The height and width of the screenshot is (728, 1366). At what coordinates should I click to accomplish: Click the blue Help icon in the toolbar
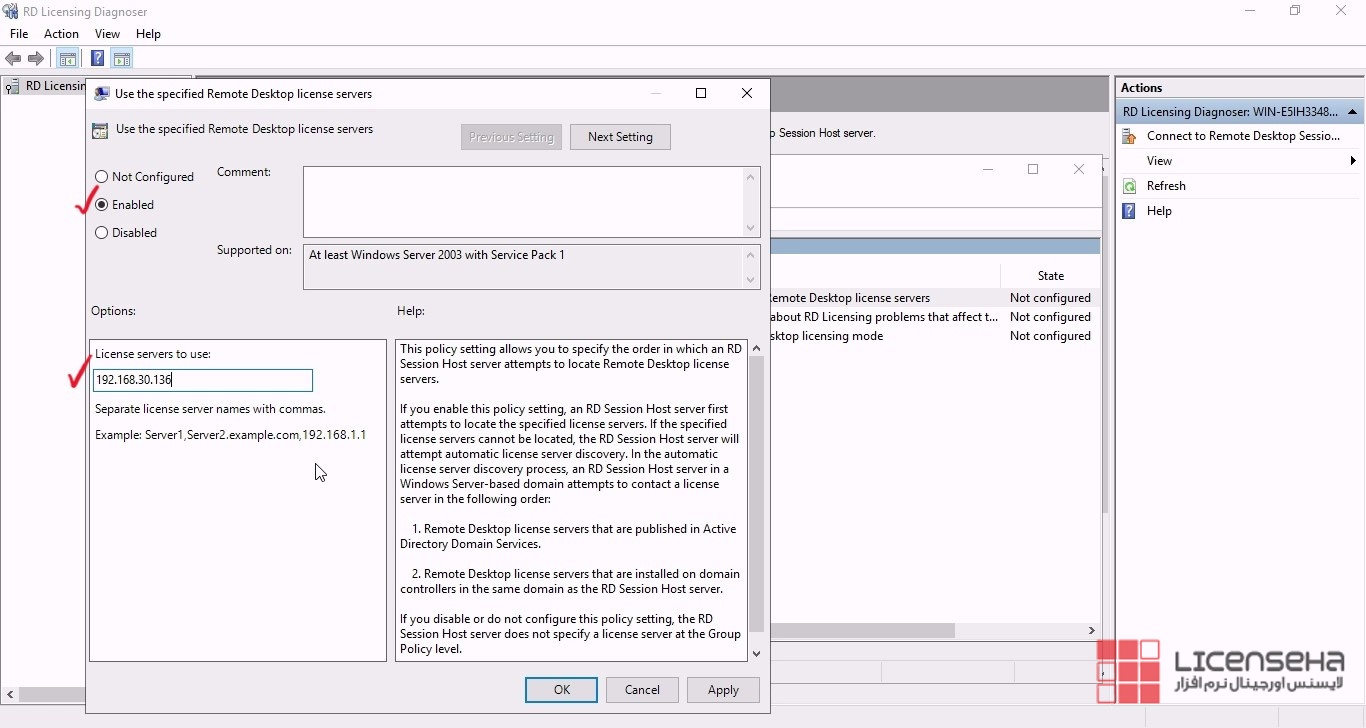tap(97, 59)
